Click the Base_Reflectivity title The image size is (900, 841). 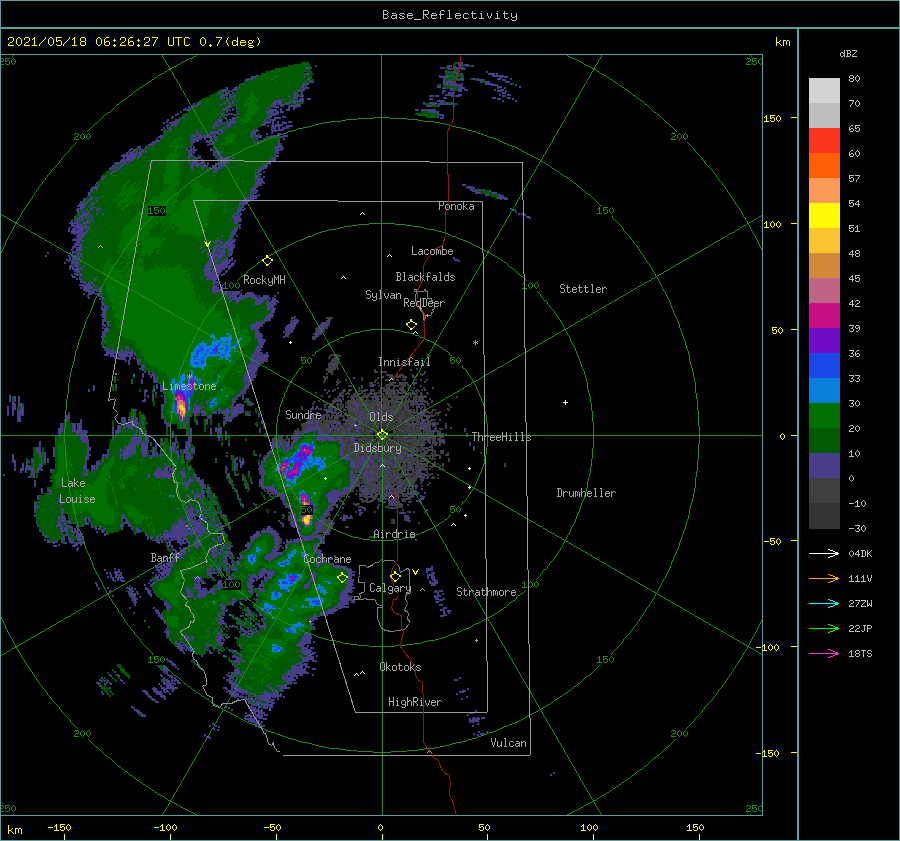[x=450, y=15]
